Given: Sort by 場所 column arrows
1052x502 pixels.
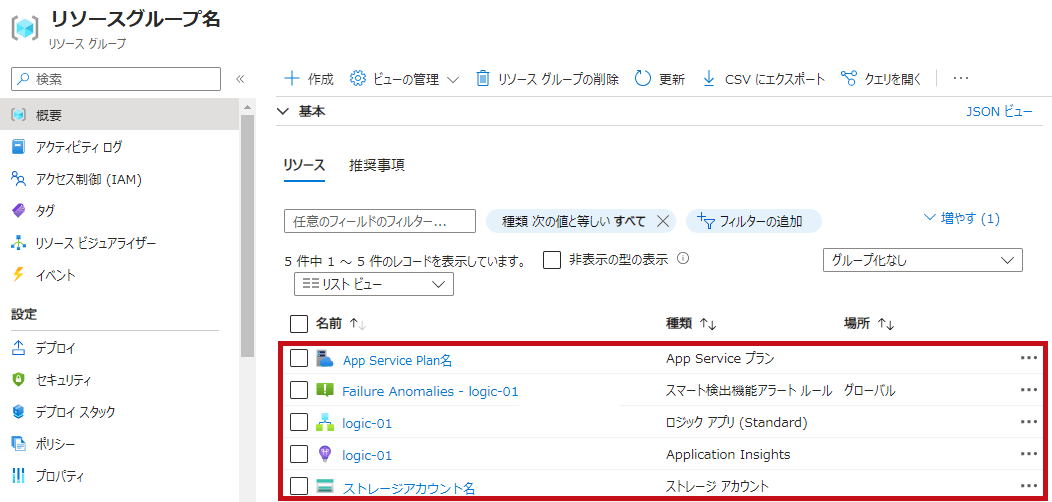Looking at the screenshot, I should point(886,324).
